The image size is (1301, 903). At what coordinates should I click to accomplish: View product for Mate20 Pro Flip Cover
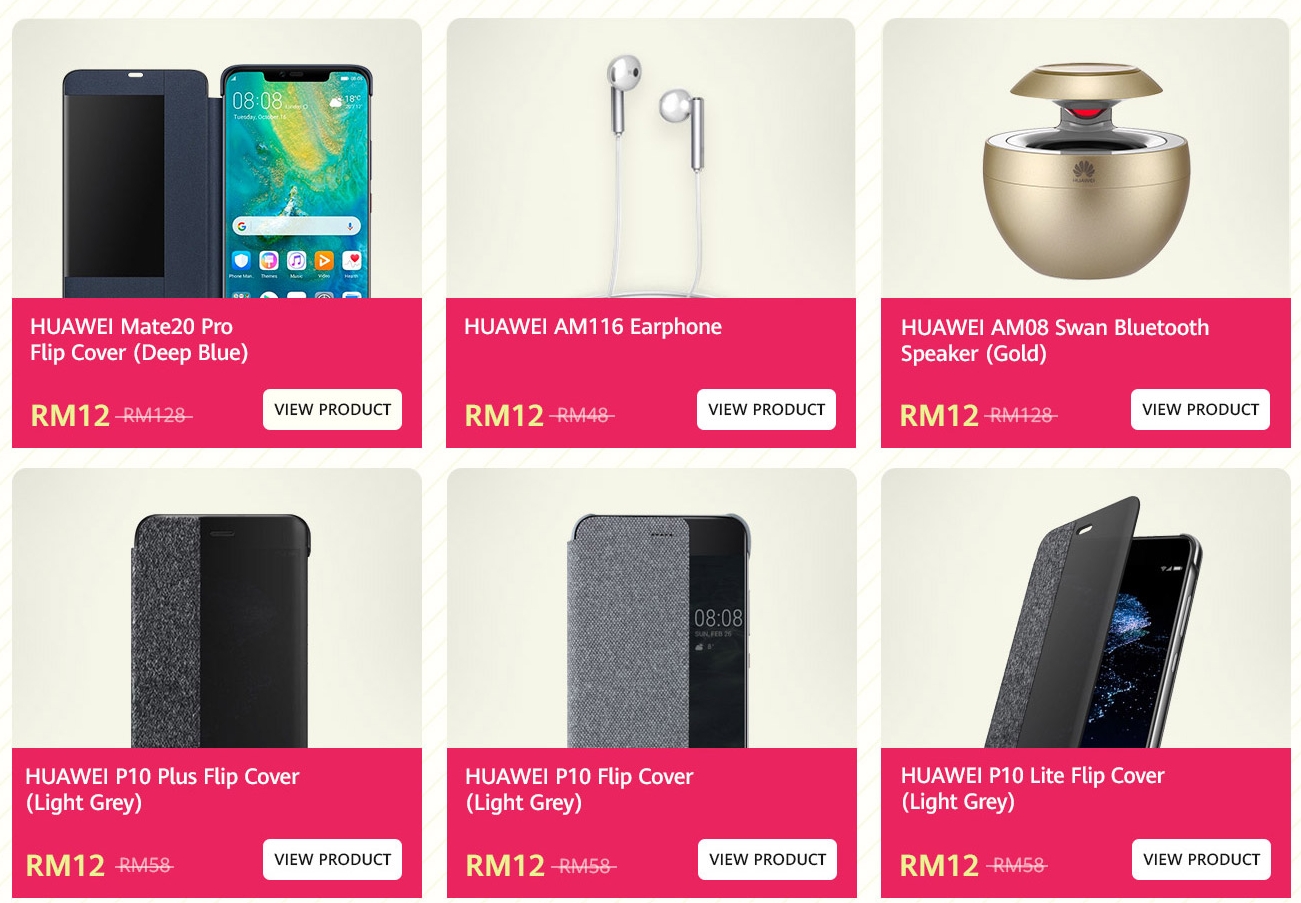(332, 409)
